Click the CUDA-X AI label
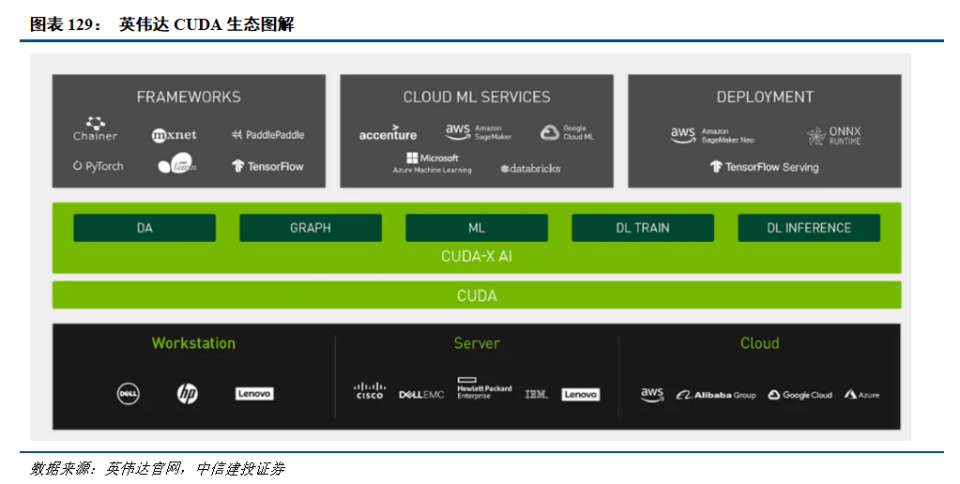 (476, 256)
